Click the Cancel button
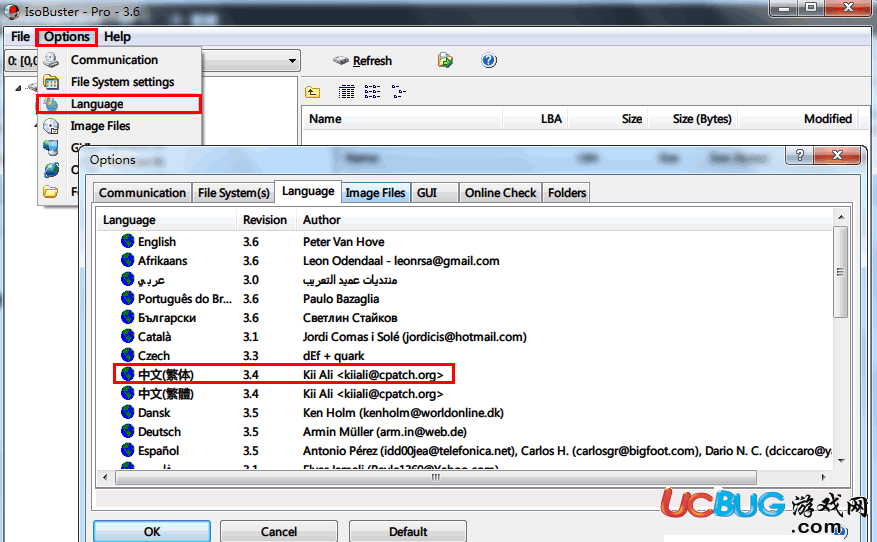 click(x=279, y=531)
